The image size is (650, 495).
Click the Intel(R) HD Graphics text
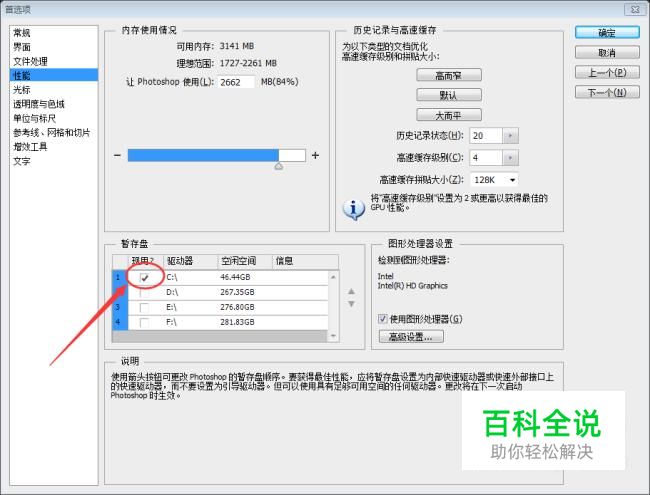click(412, 286)
